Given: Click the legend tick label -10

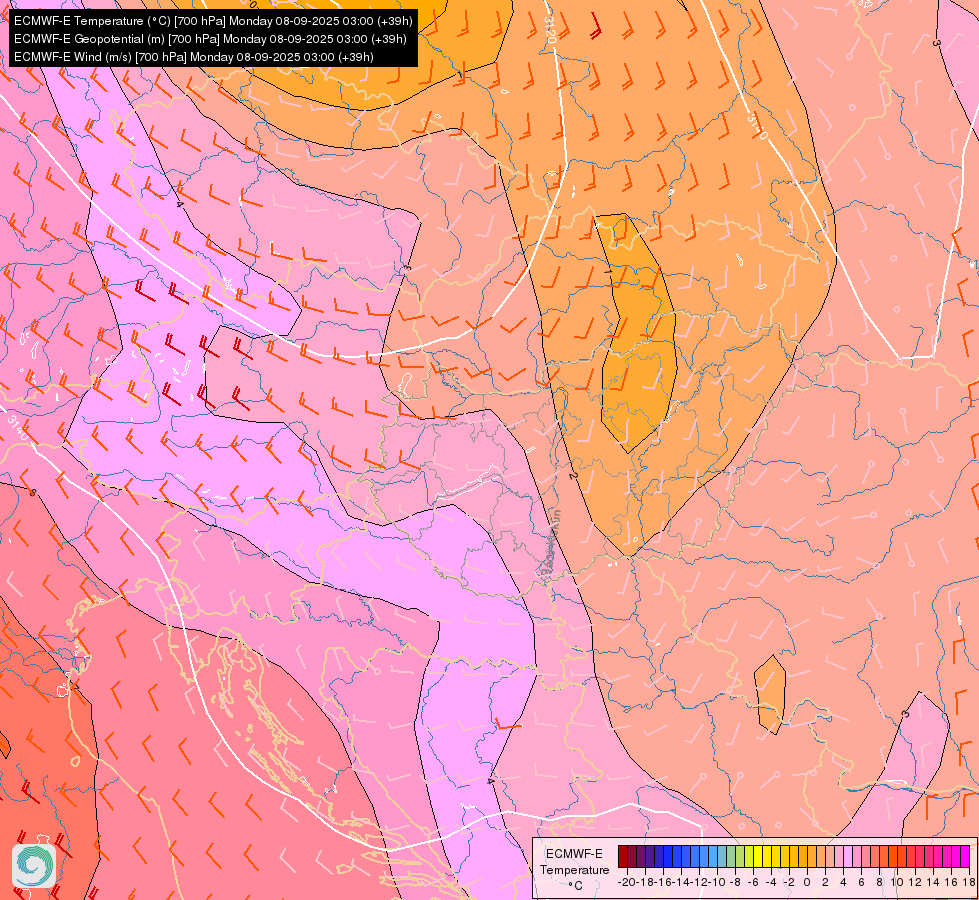Looking at the screenshot, I should pyautogui.click(x=717, y=882).
